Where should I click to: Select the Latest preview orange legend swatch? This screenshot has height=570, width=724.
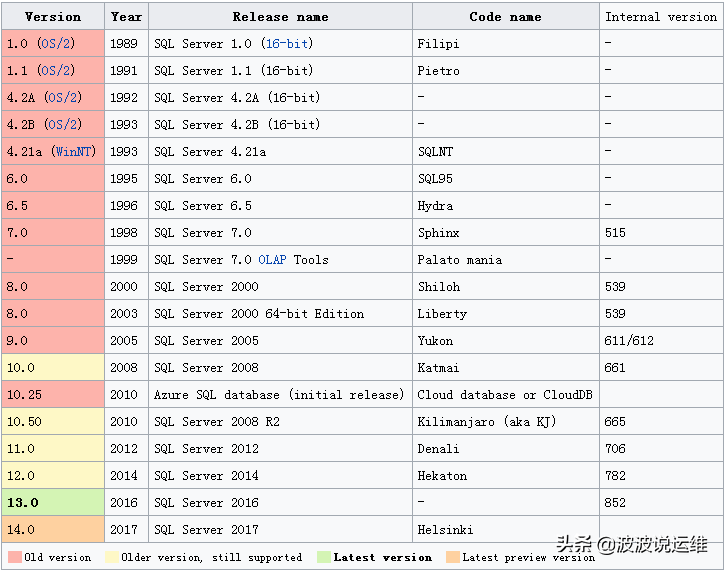pos(453,557)
